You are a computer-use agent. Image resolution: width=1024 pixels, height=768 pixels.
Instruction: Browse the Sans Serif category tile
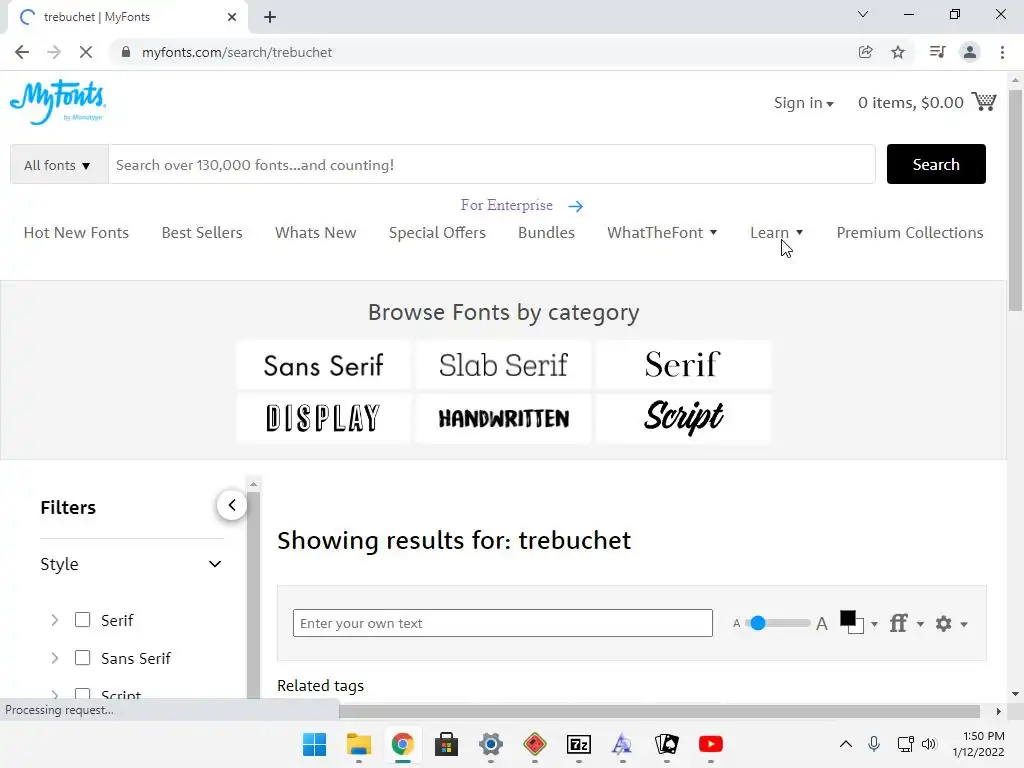pyautogui.click(x=323, y=365)
